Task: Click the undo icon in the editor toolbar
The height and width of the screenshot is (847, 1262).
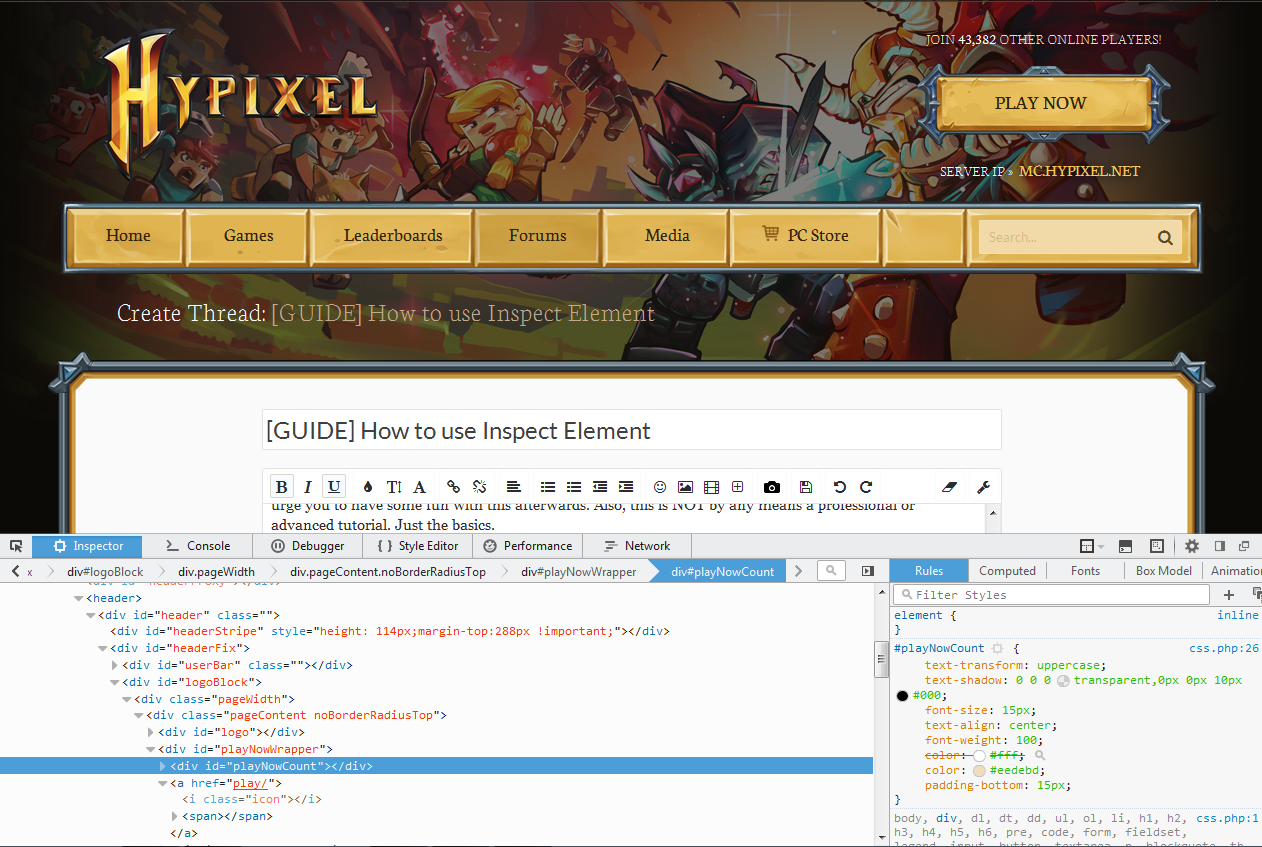Action: click(839, 487)
